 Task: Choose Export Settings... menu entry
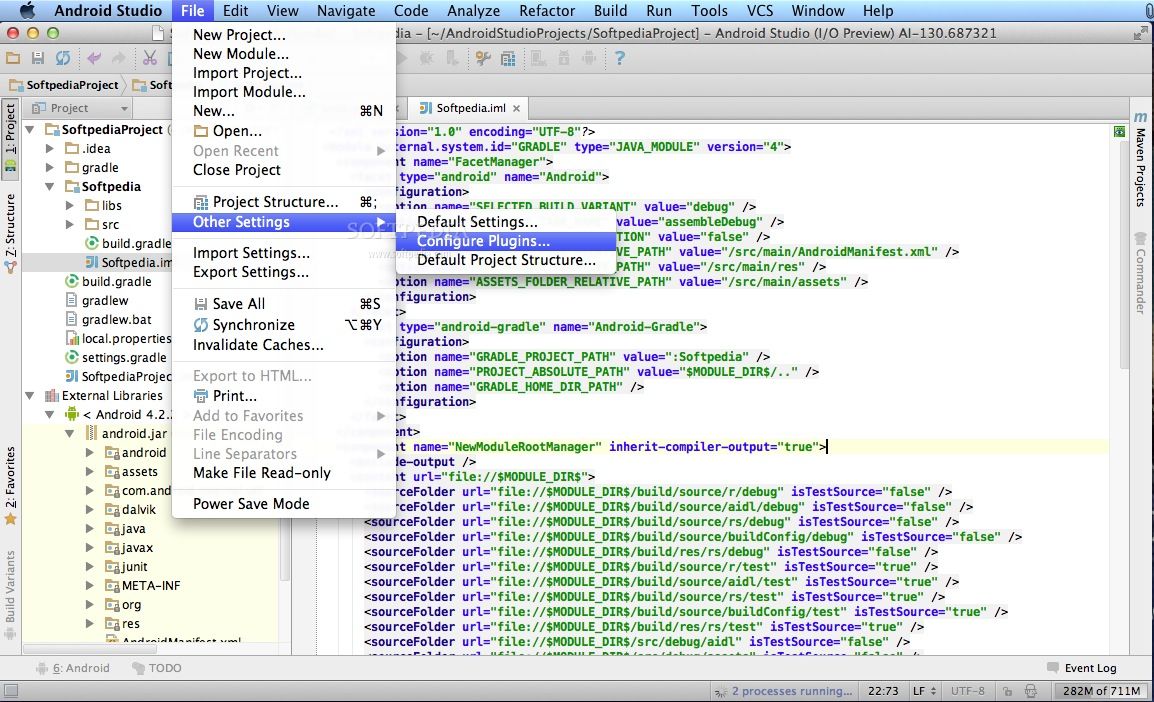[283, 272]
